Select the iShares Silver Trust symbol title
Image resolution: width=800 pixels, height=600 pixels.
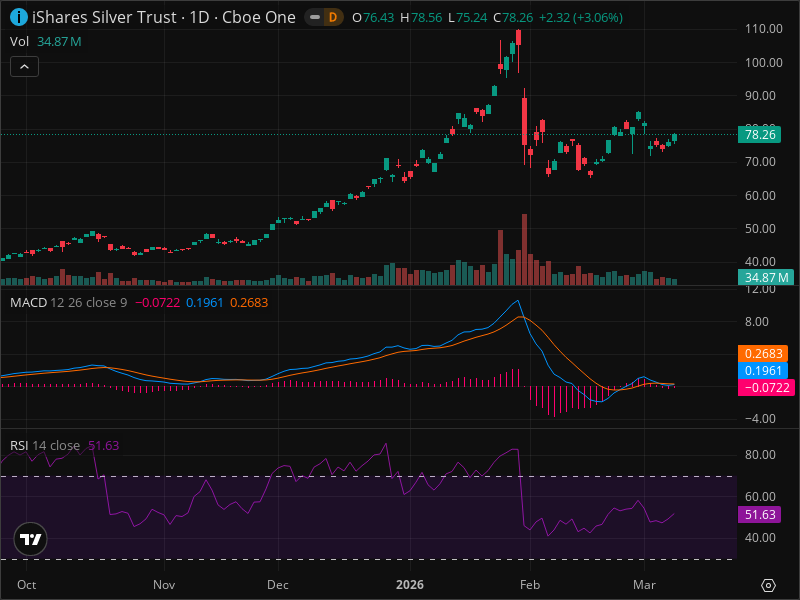(x=164, y=17)
